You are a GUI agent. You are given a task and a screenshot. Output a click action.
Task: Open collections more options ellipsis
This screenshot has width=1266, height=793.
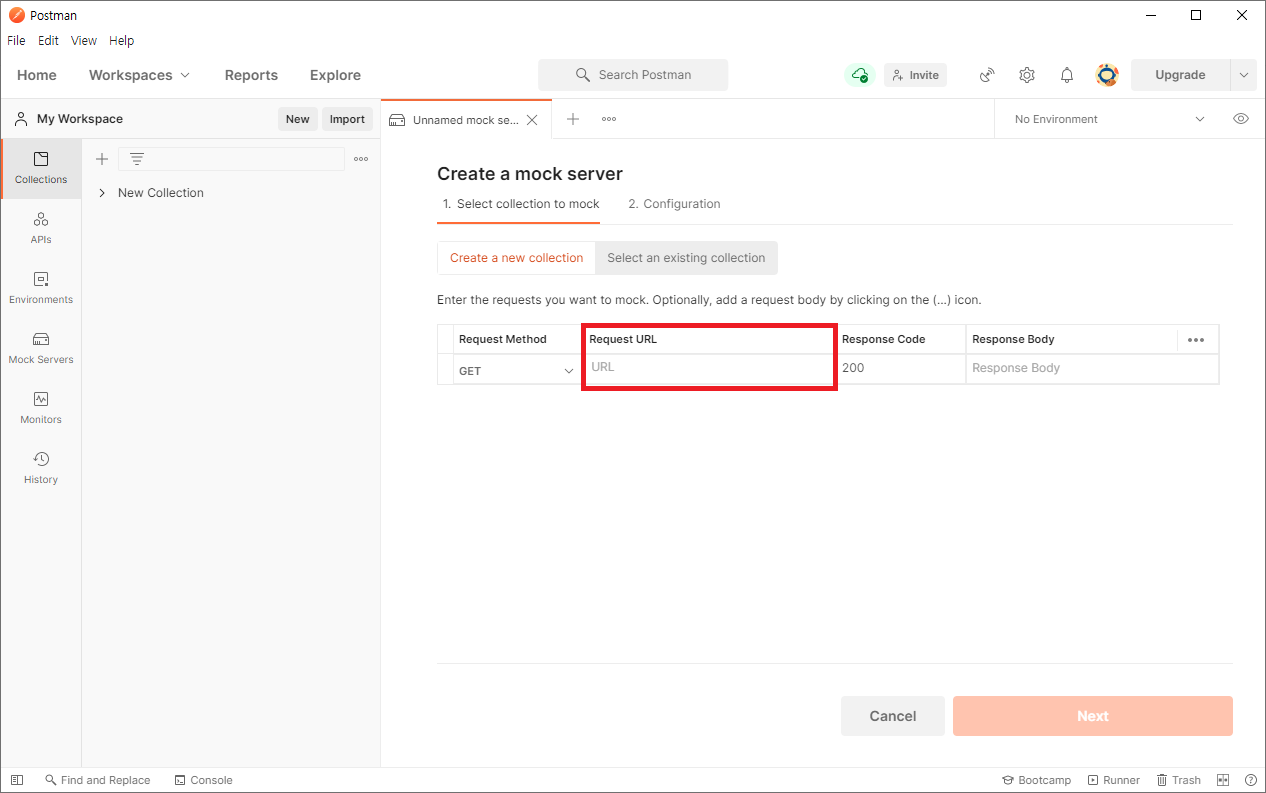point(361,159)
